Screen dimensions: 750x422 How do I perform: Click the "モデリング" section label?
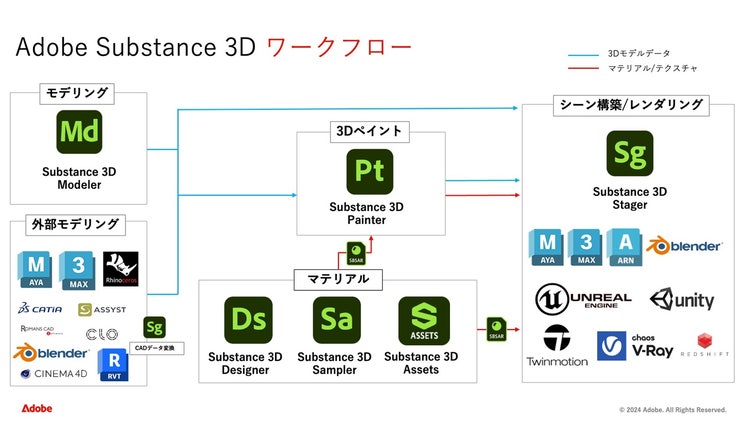77,93
